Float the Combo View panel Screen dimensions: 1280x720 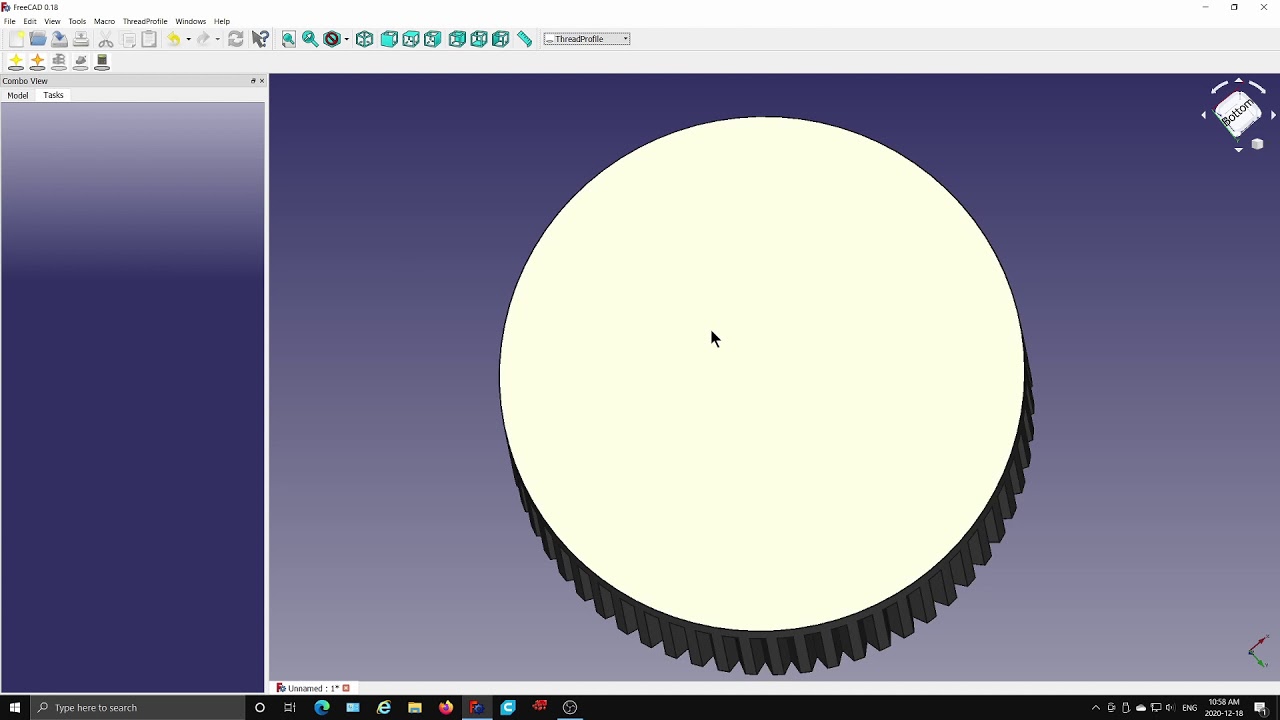tap(253, 81)
